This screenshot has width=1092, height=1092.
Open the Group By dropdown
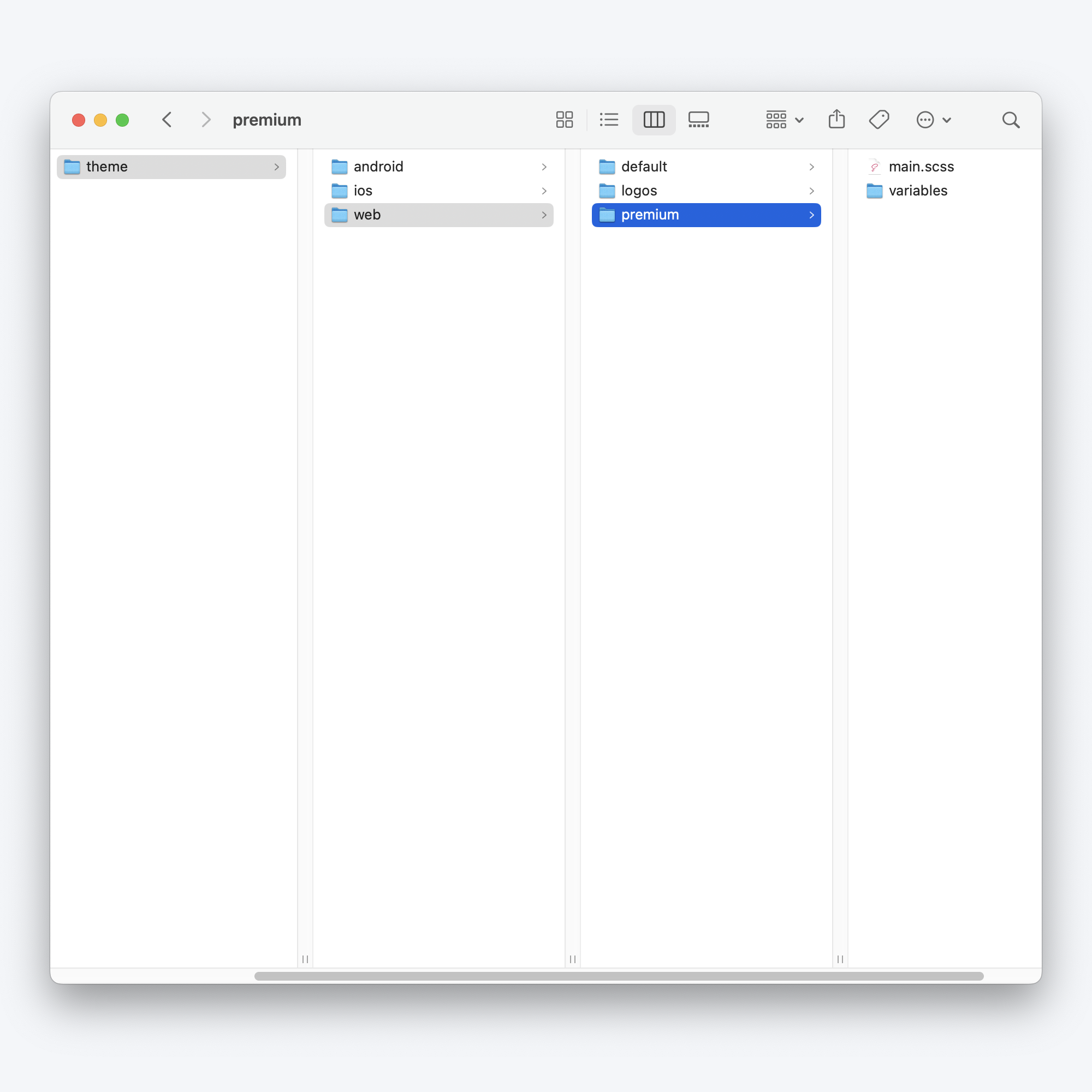(x=785, y=120)
